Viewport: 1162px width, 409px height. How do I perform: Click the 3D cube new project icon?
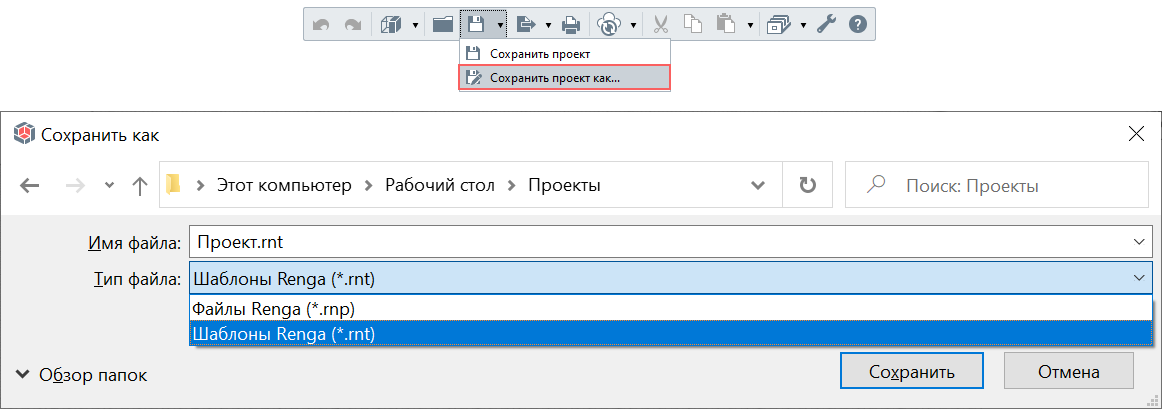(391, 24)
